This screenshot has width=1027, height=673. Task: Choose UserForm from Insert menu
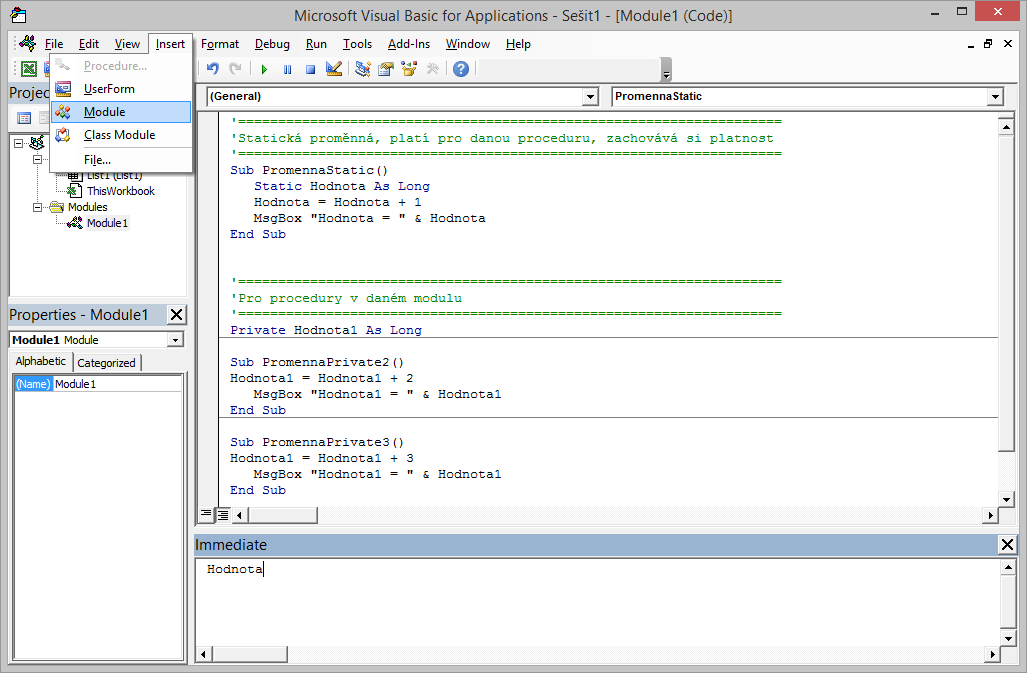pyautogui.click(x=121, y=89)
